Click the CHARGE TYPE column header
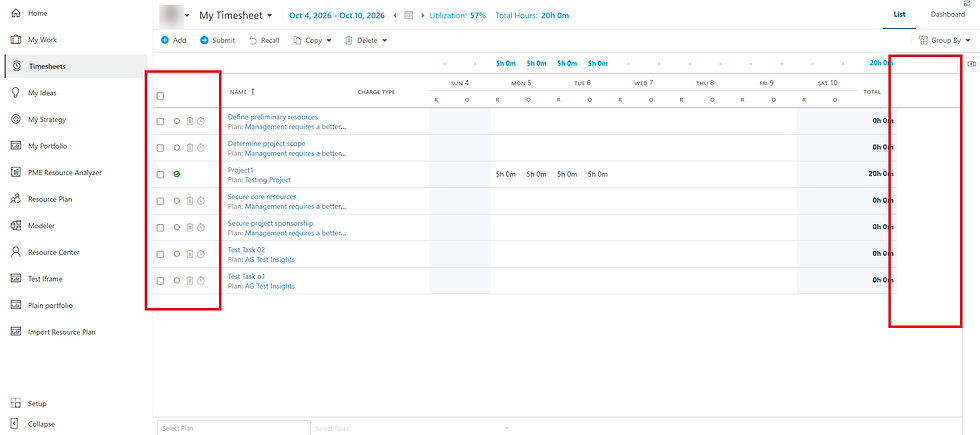980x435 pixels. point(376,92)
